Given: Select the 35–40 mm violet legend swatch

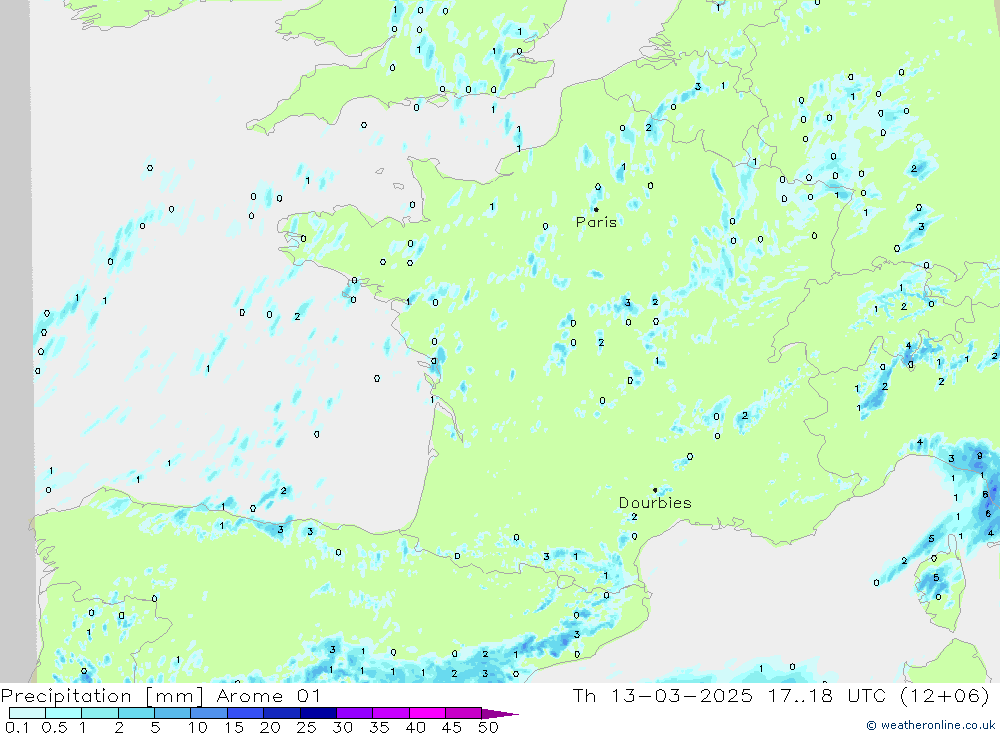Looking at the screenshot, I should [x=391, y=713].
